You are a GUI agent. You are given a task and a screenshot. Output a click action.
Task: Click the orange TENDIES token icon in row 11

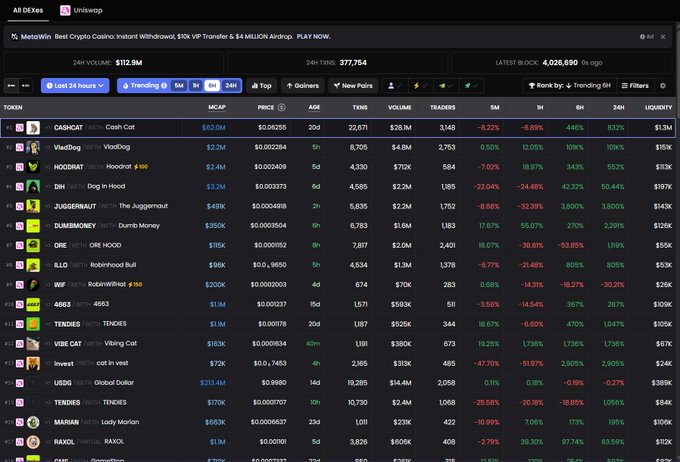(33, 324)
